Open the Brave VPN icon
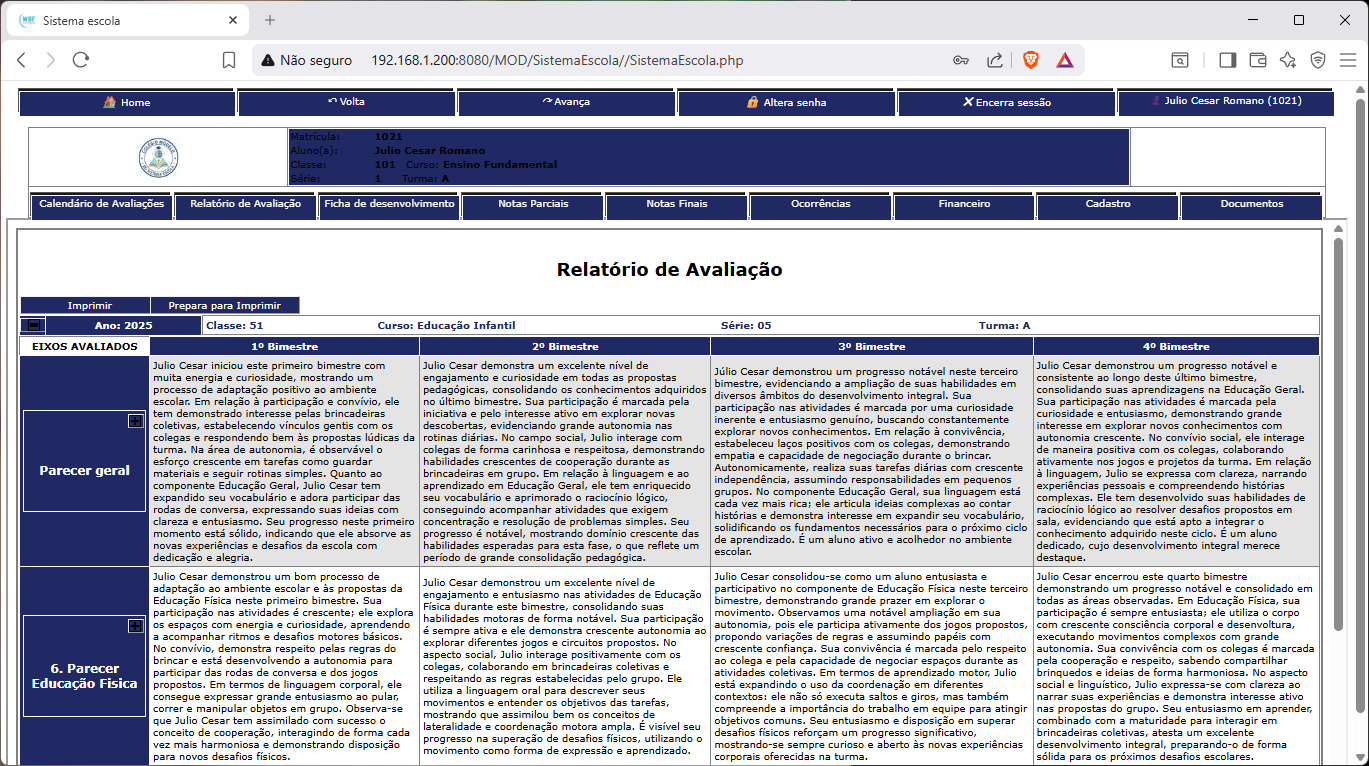Viewport: 1369px width, 766px height. pyautogui.click(x=1318, y=60)
